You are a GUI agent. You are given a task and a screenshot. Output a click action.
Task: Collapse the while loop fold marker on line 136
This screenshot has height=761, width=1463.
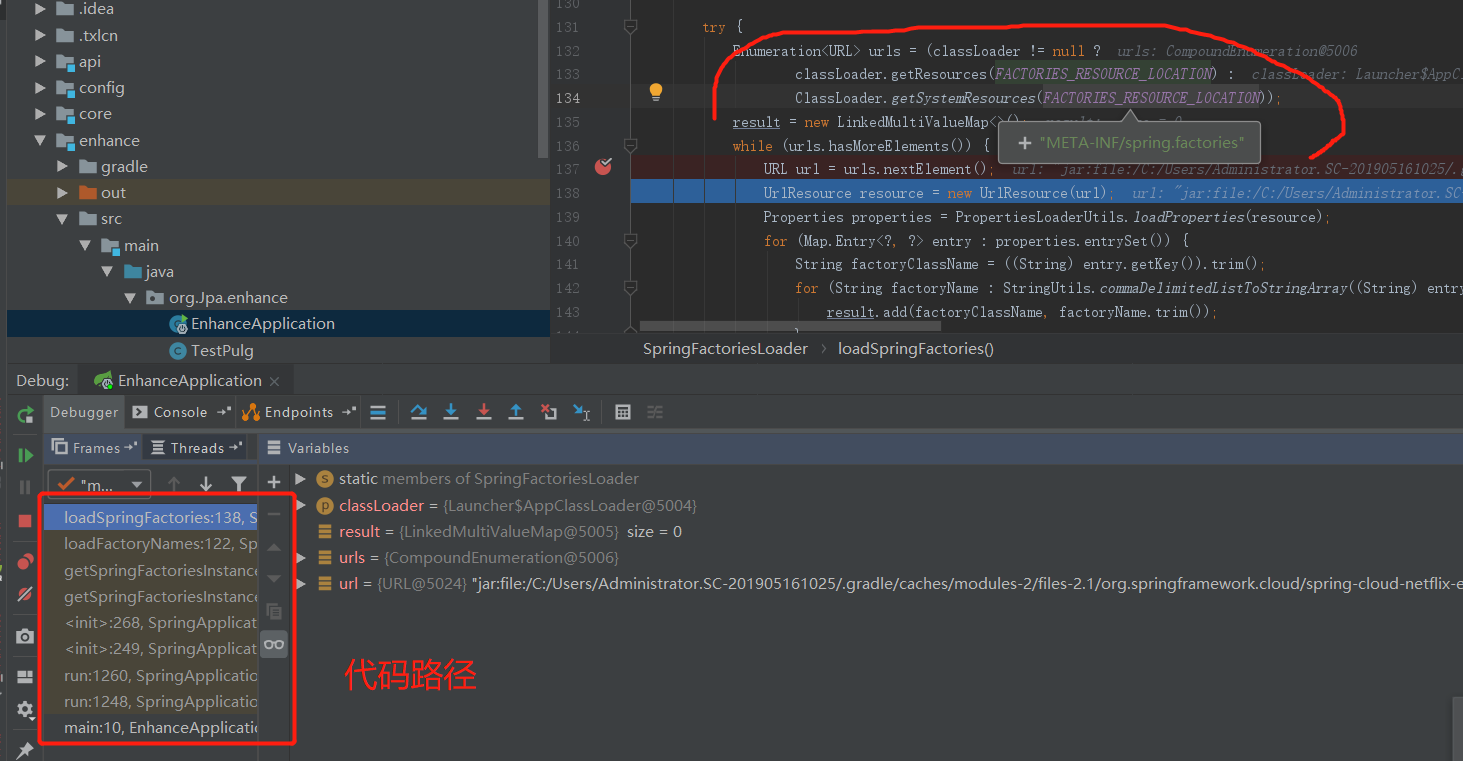630,145
